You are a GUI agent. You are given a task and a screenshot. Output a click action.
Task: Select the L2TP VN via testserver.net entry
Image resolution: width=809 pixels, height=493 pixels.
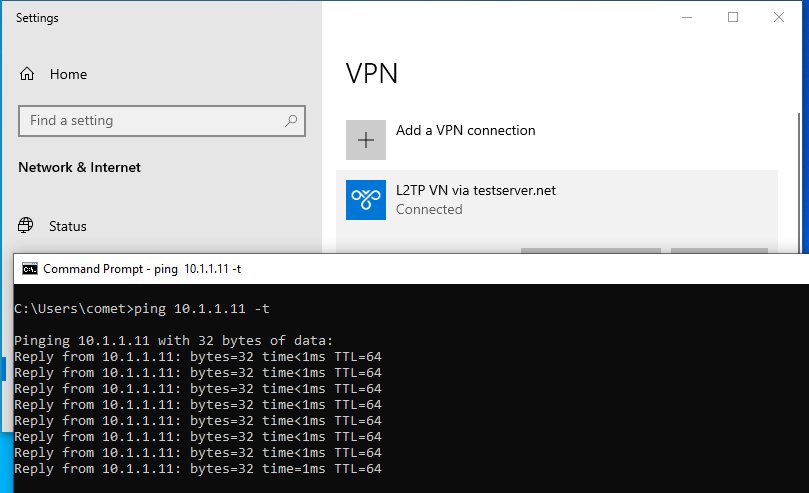557,200
